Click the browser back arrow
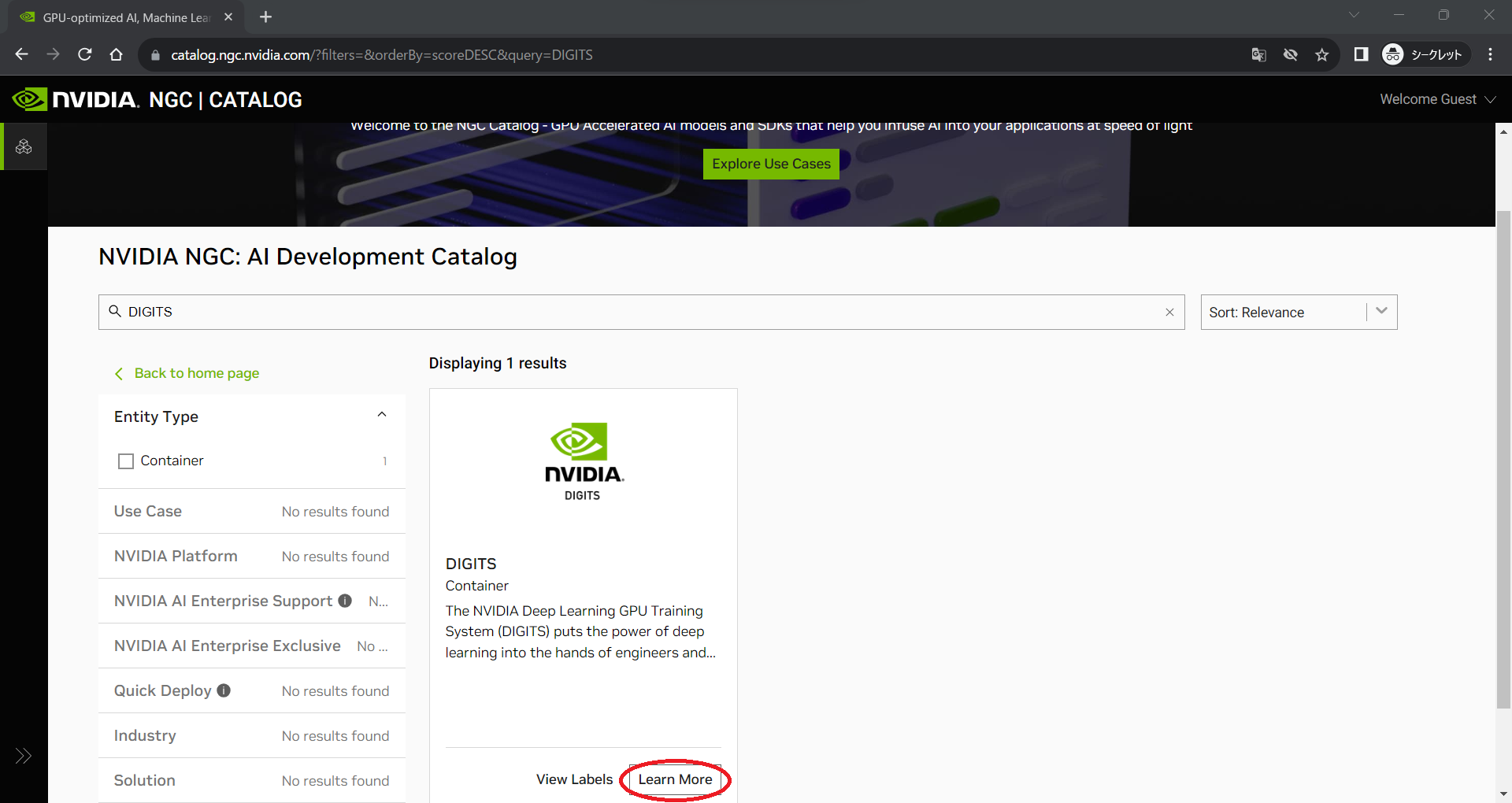This screenshot has height=803, width=1512. pyautogui.click(x=22, y=54)
